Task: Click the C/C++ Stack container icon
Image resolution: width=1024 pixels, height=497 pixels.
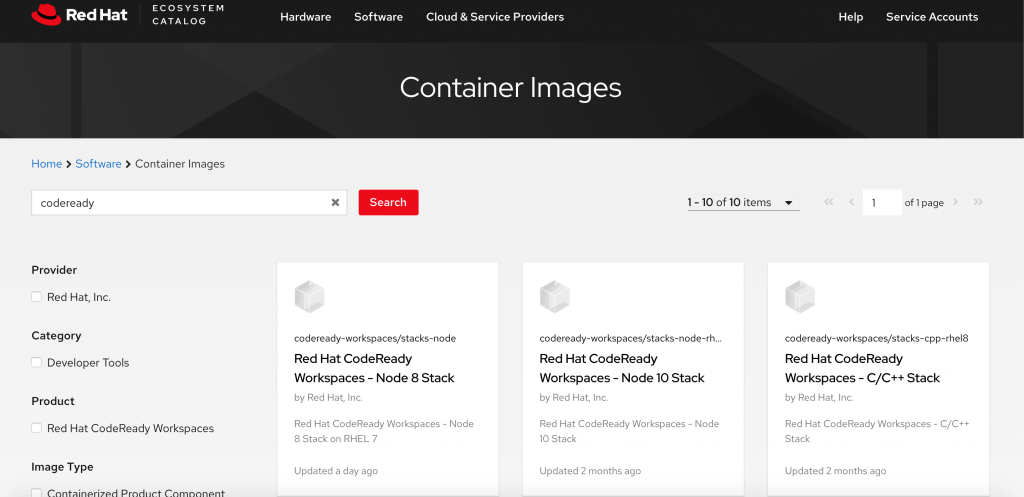Action: tap(800, 297)
